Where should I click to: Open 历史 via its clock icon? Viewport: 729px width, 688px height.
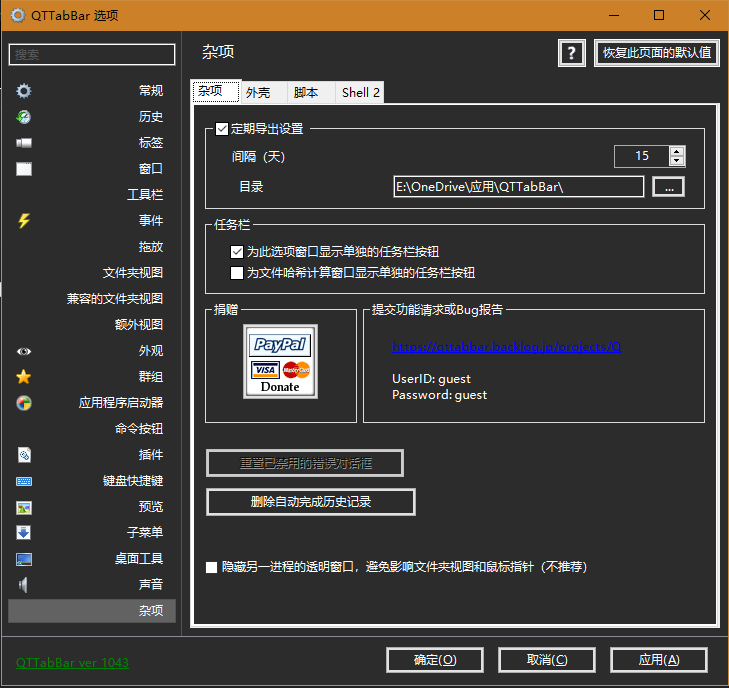coord(24,117)
